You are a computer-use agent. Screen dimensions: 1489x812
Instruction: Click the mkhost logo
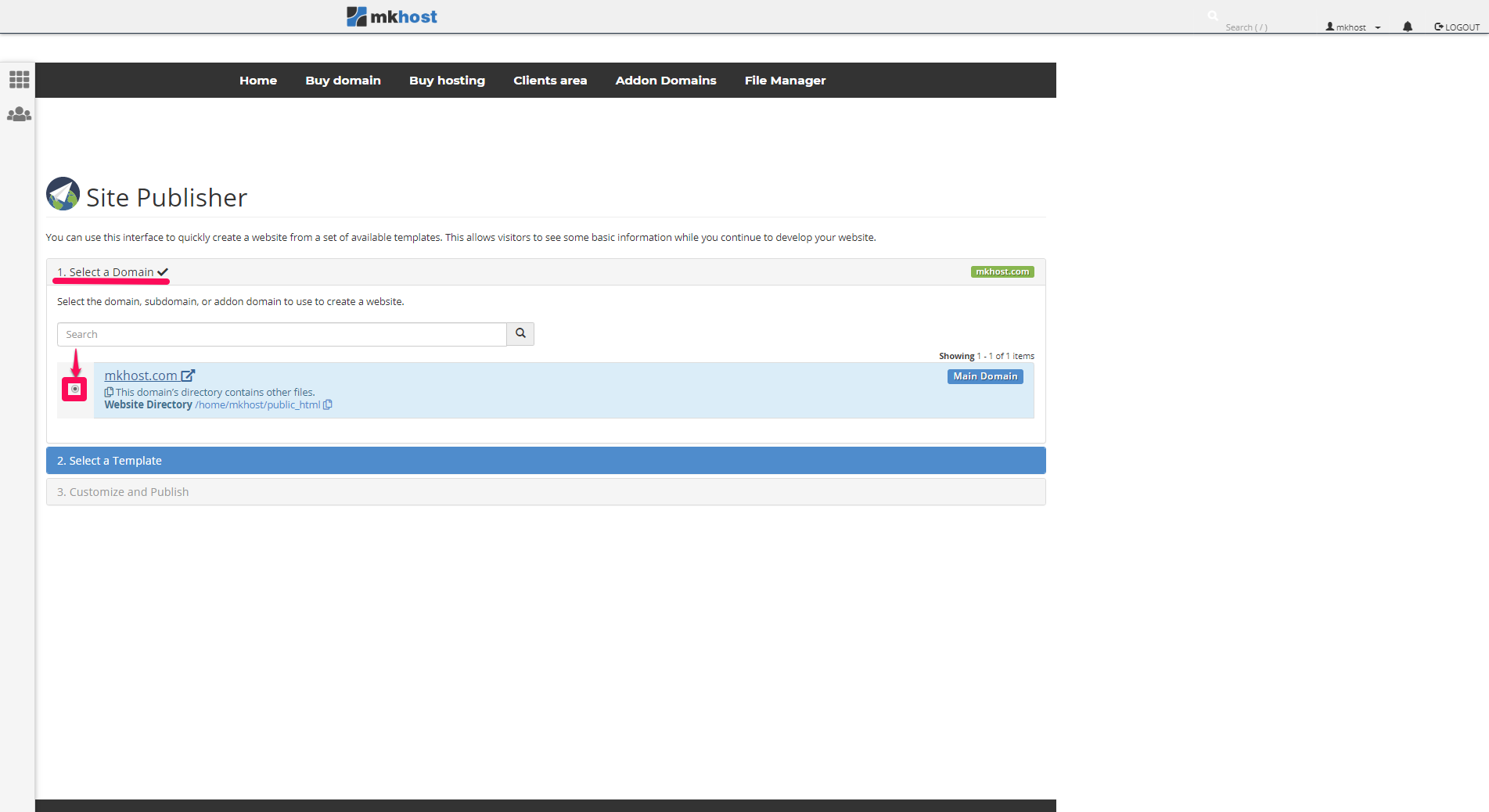point(392,16)
